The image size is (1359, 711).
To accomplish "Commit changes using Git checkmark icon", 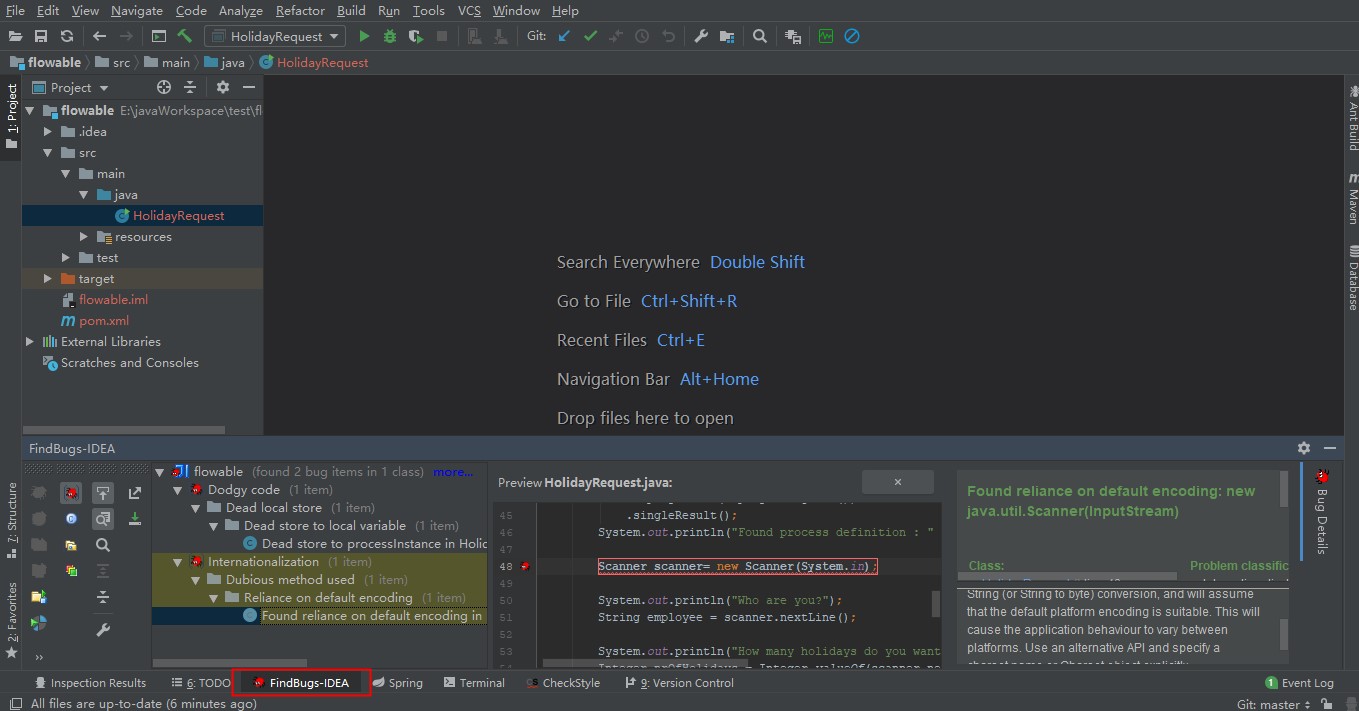I will tap(590, 36).
